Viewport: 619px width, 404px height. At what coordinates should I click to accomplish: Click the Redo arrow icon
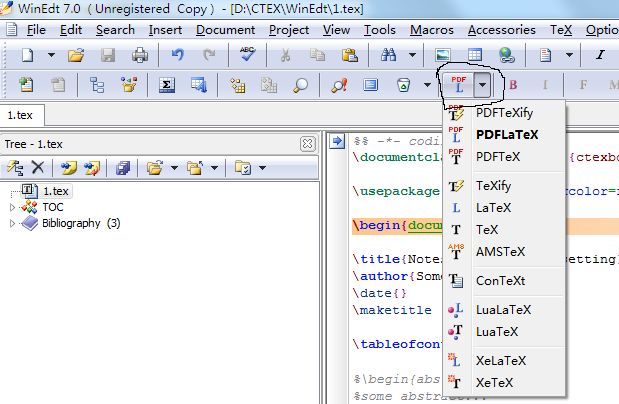point(209,55)
